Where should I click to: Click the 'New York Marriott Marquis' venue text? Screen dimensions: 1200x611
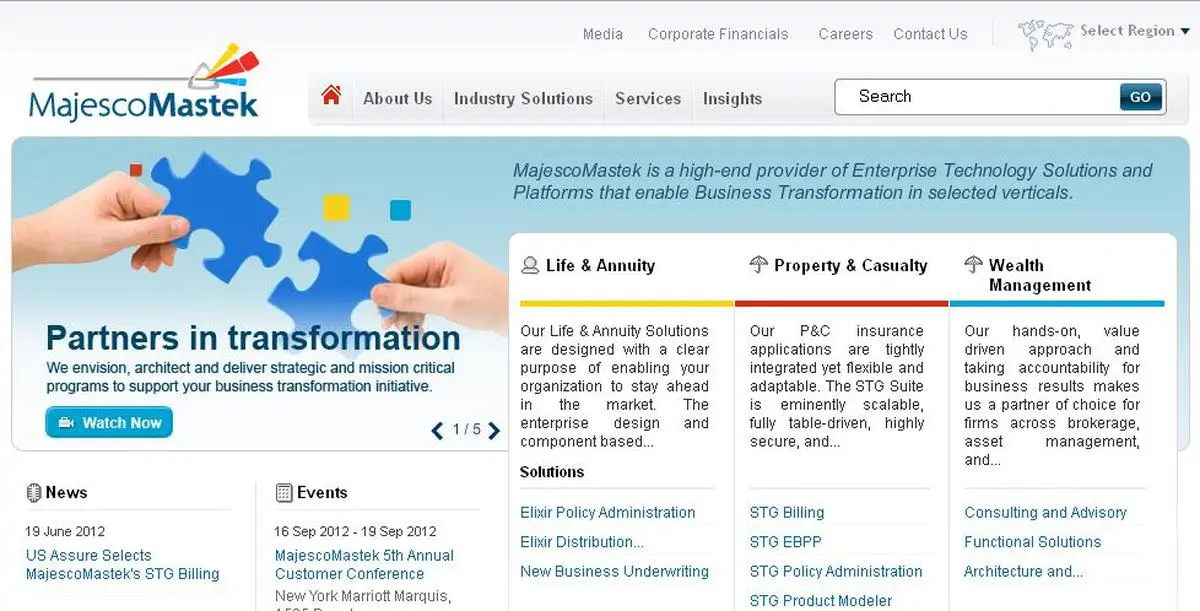pos(362,596)
